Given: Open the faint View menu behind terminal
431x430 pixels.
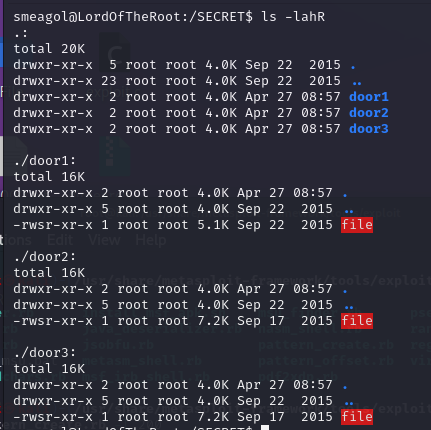Looking at the screenshot, I should coord(104,240).
